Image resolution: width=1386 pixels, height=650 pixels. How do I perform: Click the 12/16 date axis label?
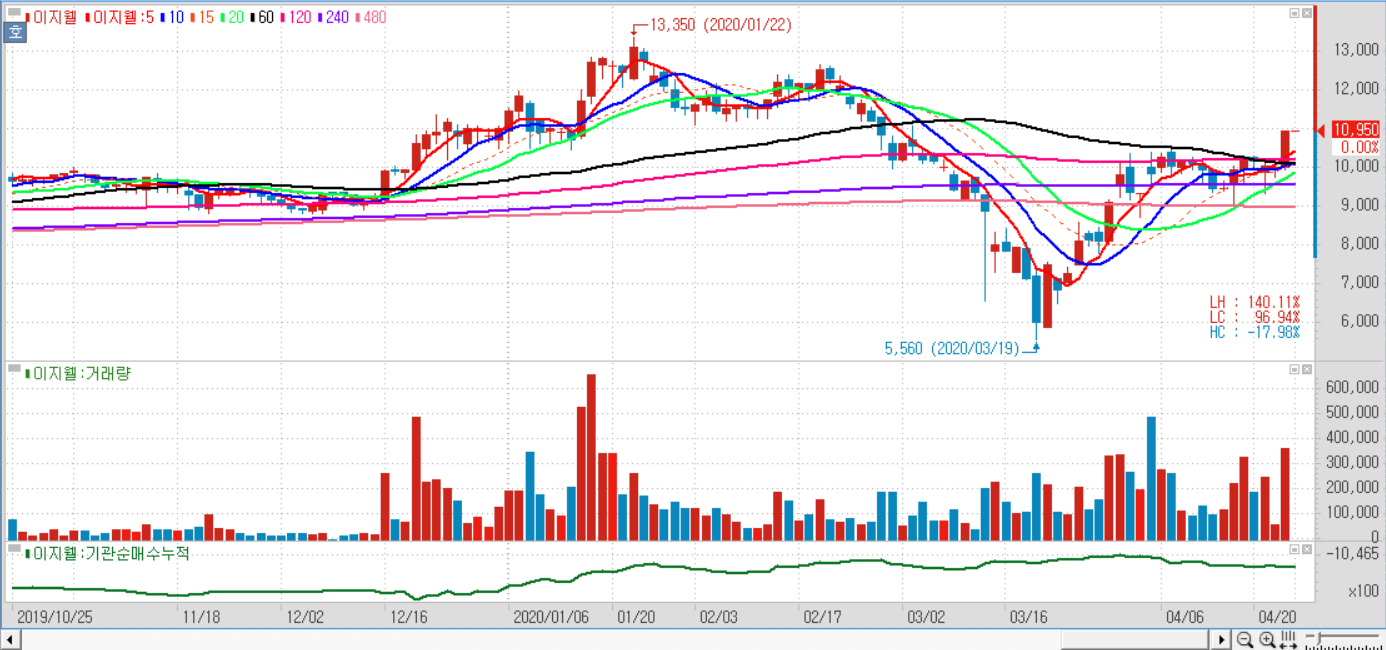coord(409,616)
